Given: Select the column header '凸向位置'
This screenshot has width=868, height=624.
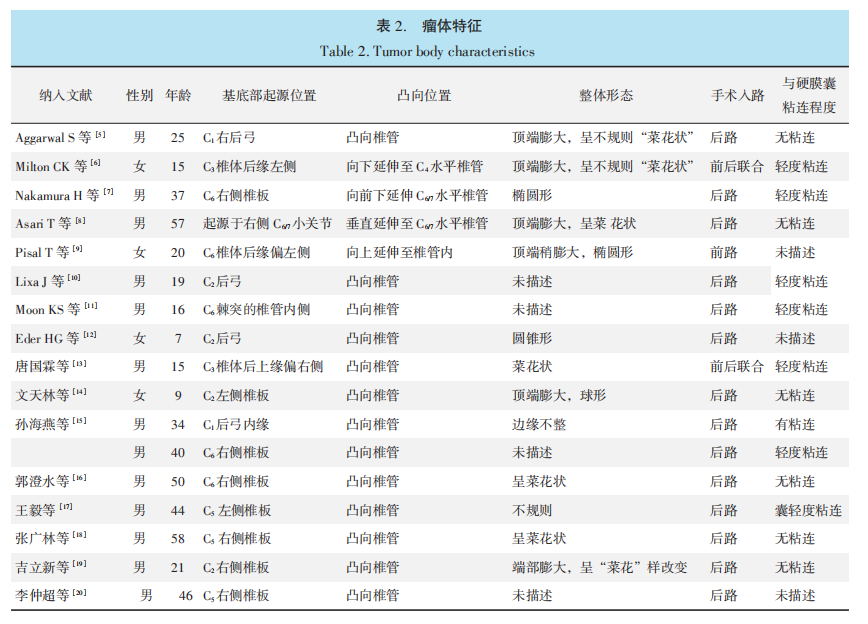Looking at the screenshot, I should 424,95.
